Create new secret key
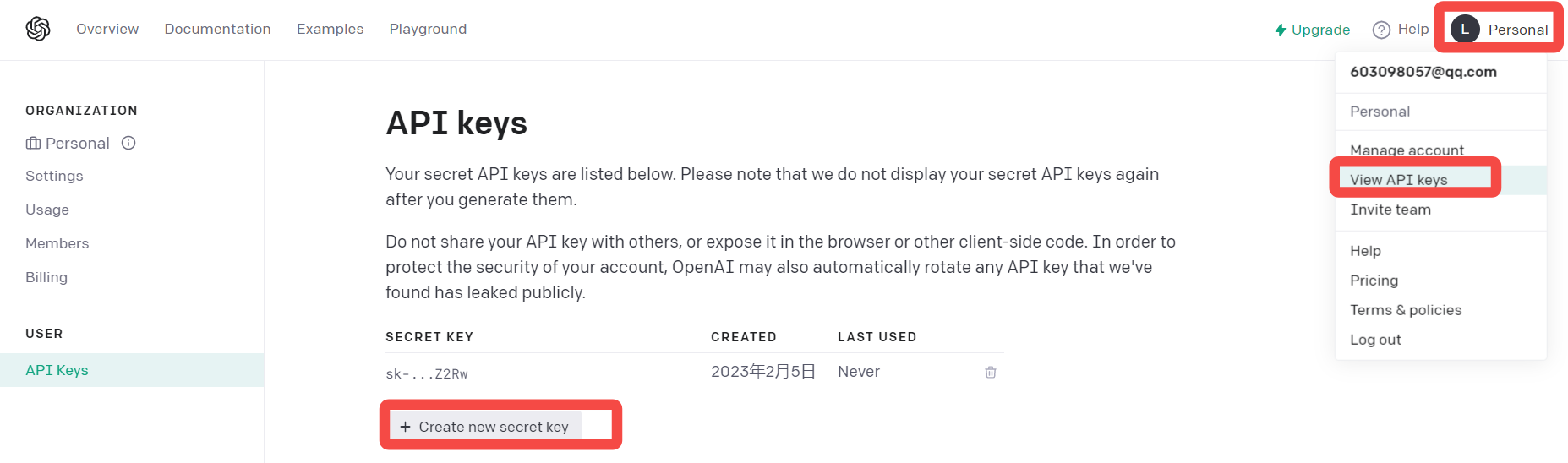Viewport: 1568px width, 463px height. 485,427
